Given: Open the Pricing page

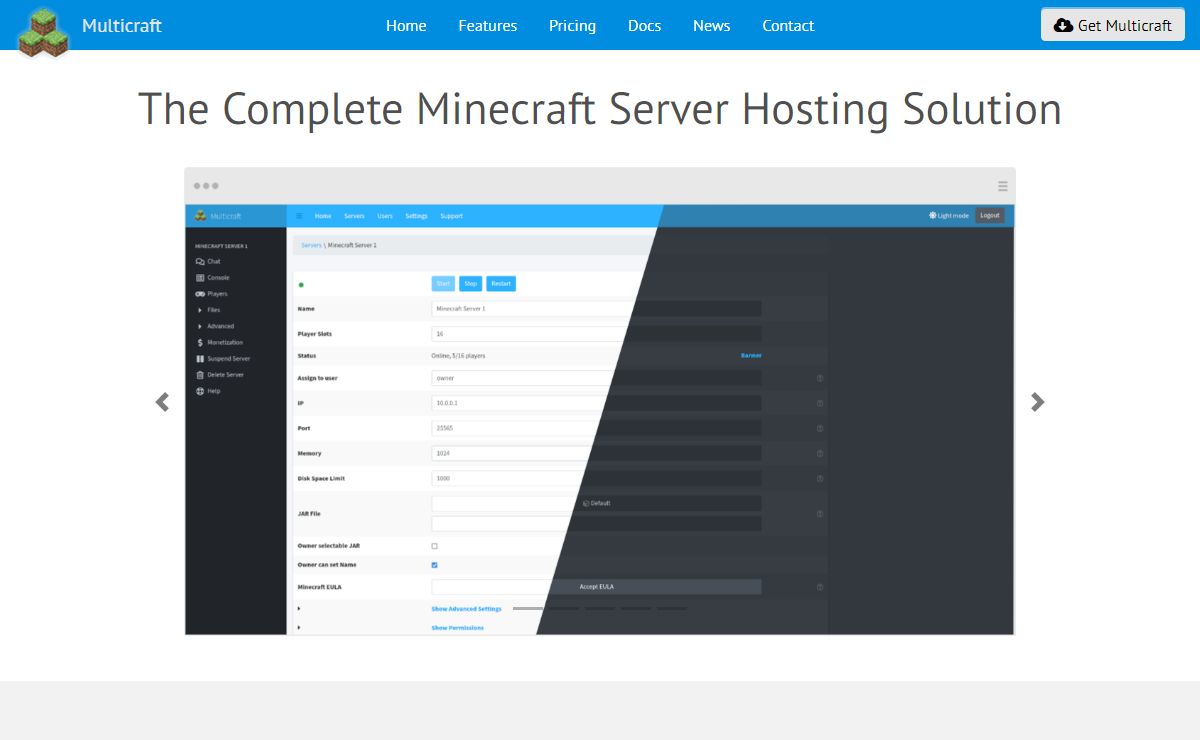Looking at the screenshot, I should pyautogui.click(x=572, y=25).
